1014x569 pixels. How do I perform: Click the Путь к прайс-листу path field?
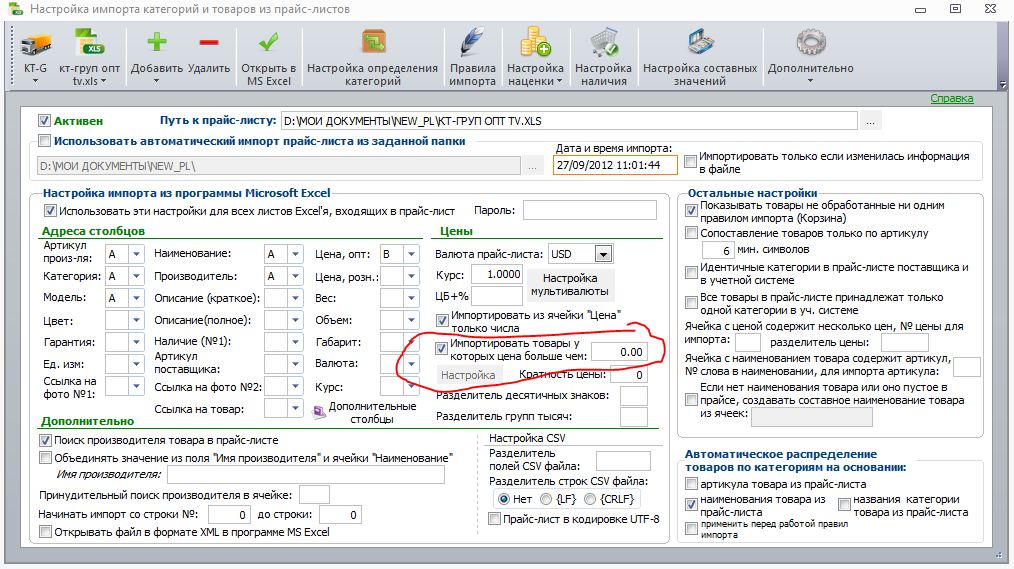(569, 121)
